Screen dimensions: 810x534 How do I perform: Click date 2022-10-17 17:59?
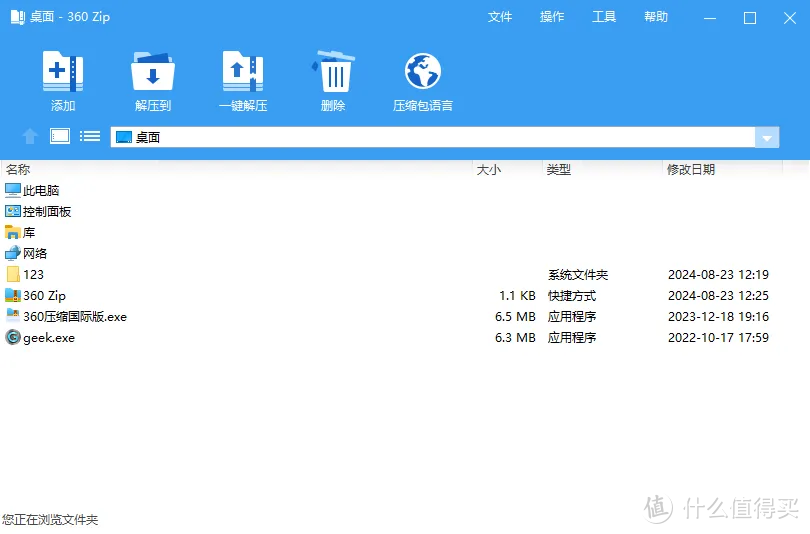pyautogui.click(x=719, y=338)
